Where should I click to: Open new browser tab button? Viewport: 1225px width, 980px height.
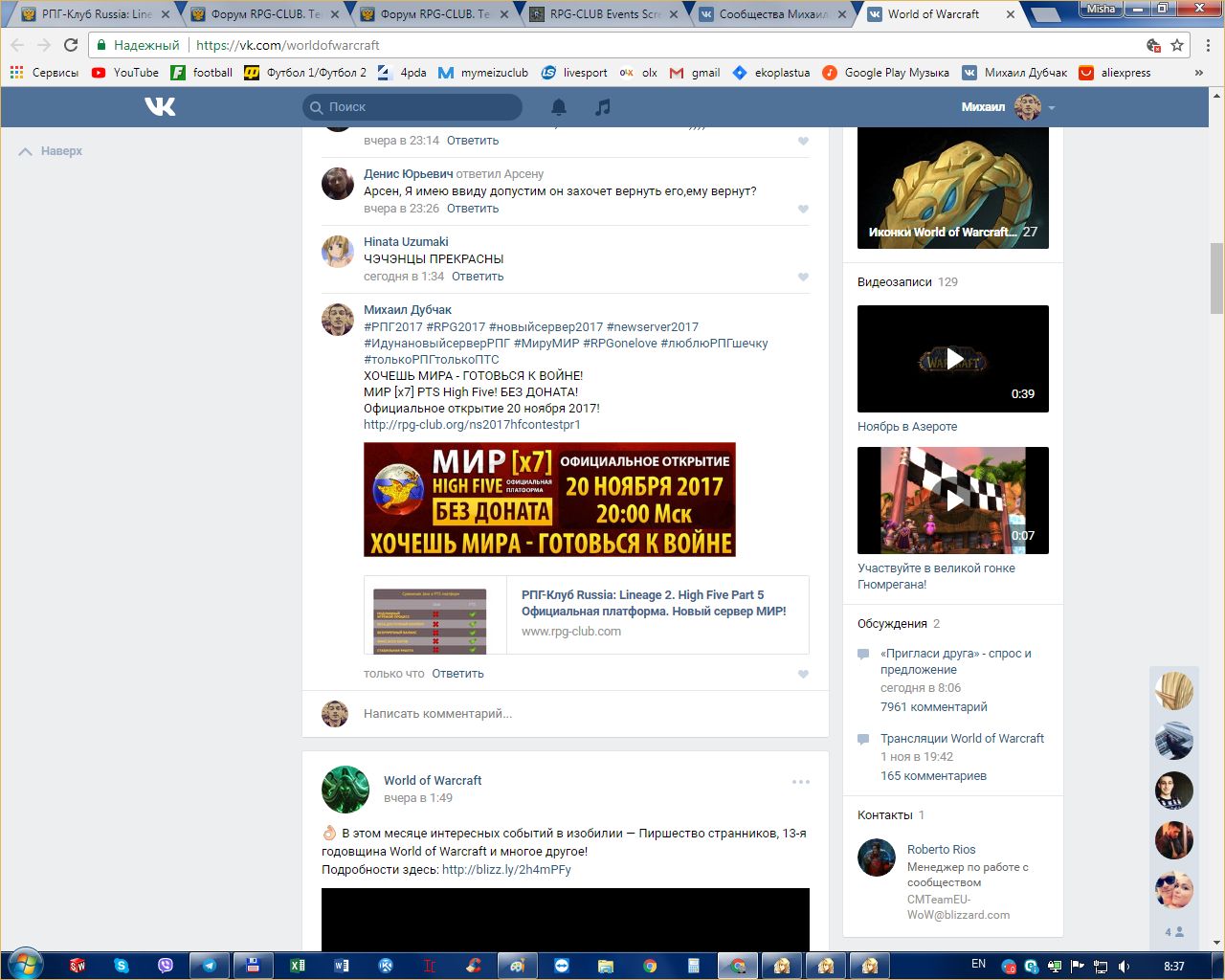pos(1045,14)
